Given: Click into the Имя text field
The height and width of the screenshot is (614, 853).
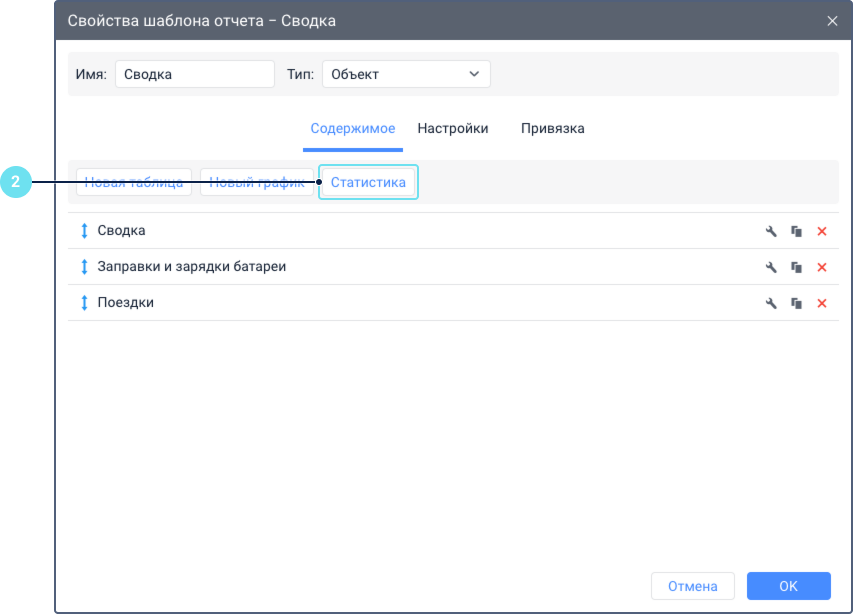Looking at the screenshot, I should tap(195, 74).
